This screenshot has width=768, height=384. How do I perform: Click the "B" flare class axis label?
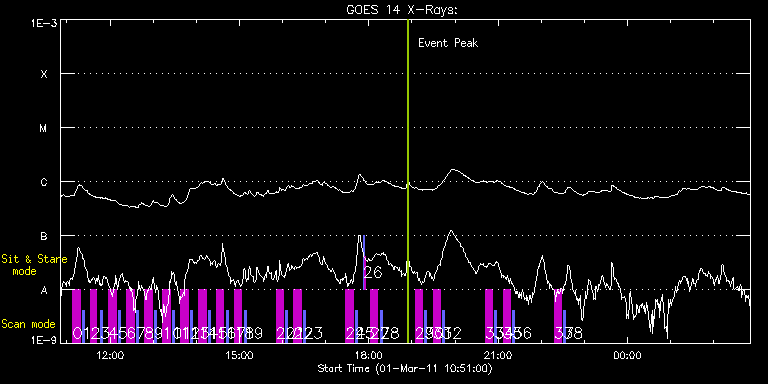44,237
